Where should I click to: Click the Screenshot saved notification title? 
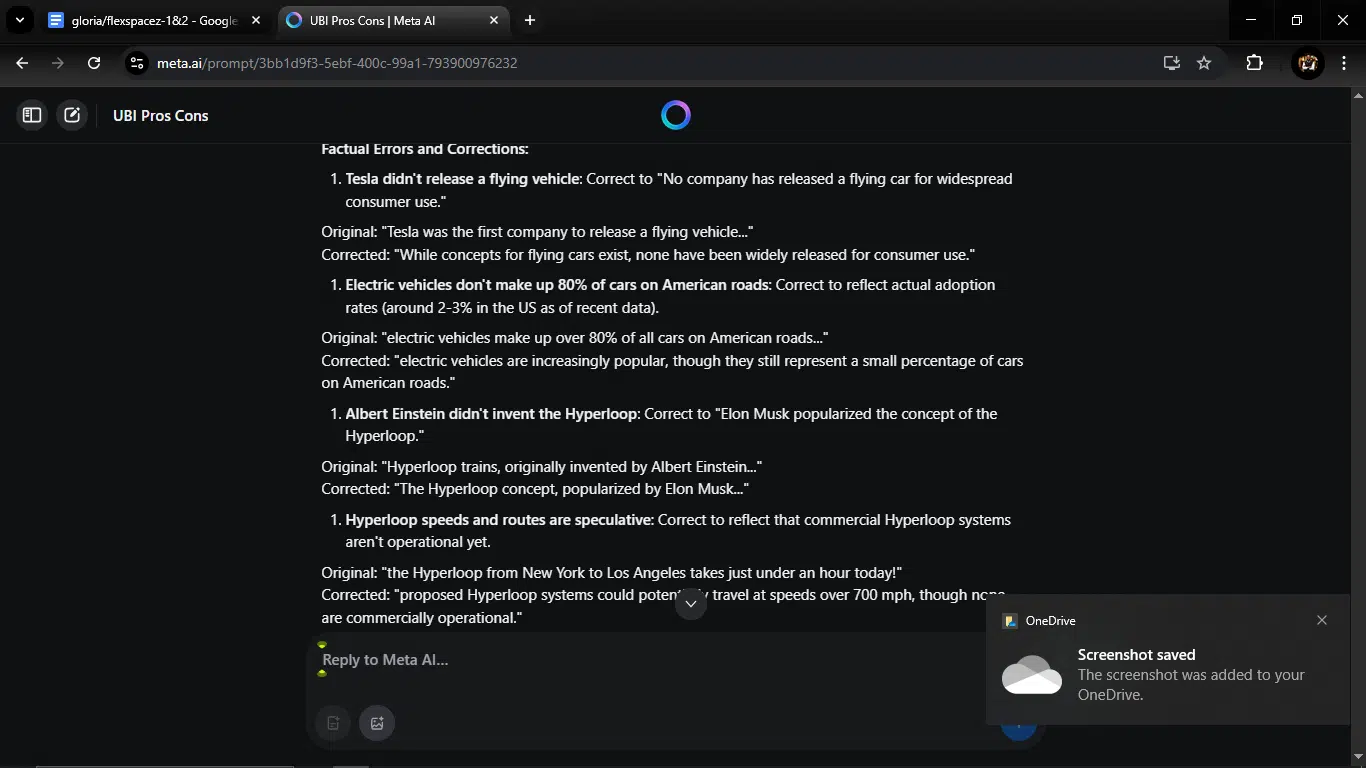(1137, 655)
